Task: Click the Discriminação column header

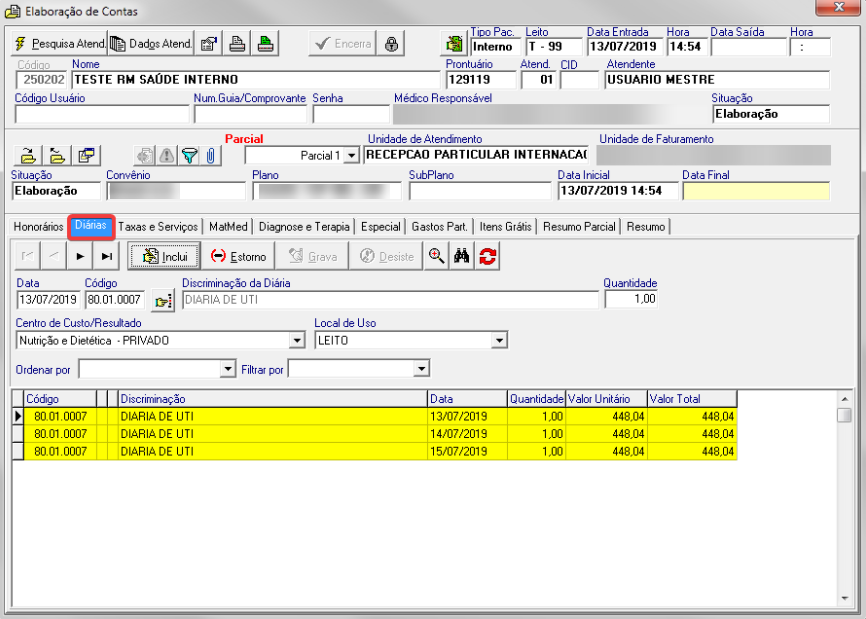Action: [273, 399]
